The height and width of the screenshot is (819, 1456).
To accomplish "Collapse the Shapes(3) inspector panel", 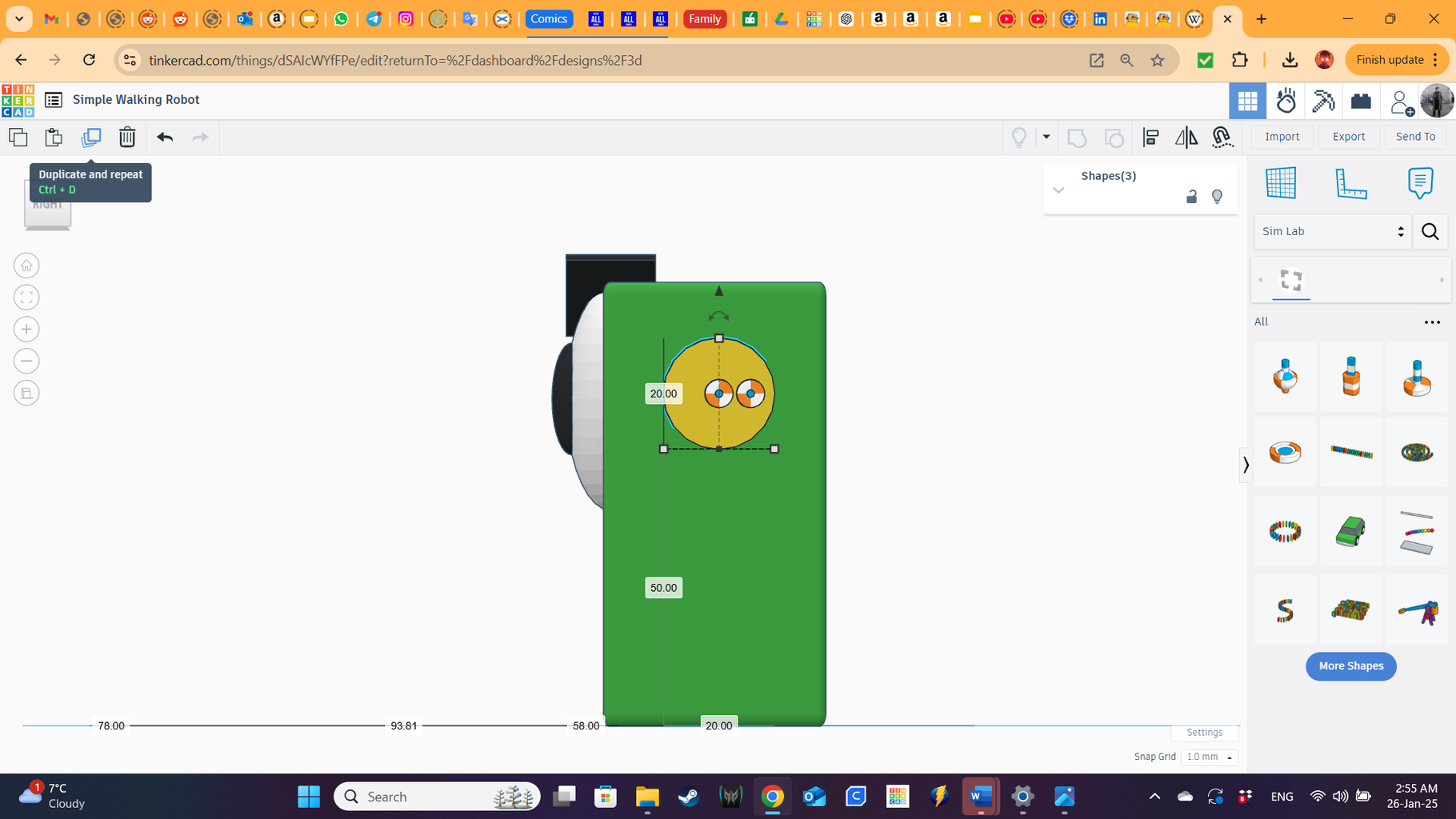I will pyautogui.click(x=1058, y=190).
